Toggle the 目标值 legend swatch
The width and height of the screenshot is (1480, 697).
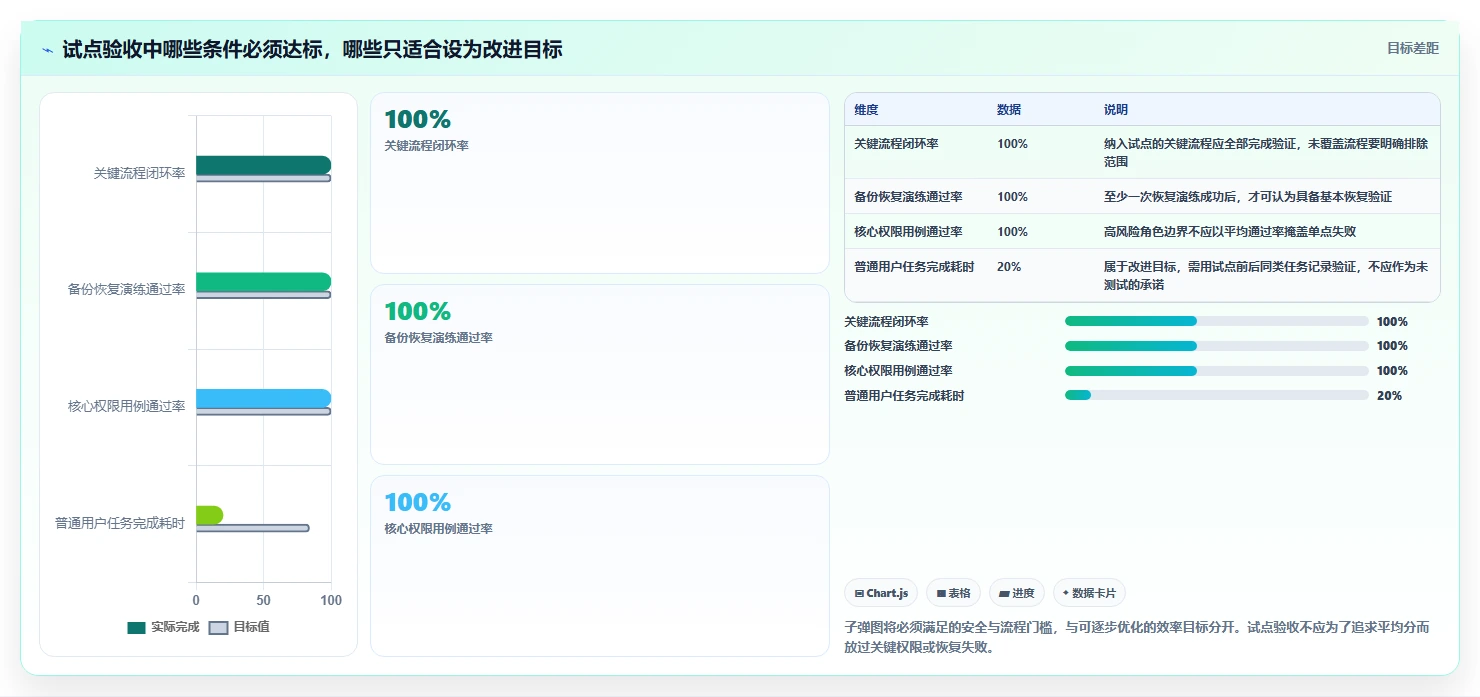coord(218,628)
